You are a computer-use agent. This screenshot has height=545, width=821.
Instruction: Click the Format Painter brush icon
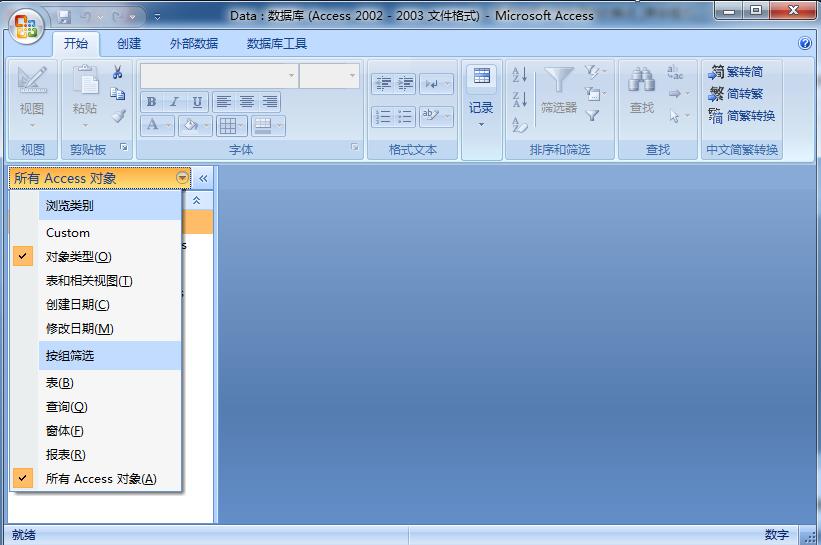pos(118,116)
